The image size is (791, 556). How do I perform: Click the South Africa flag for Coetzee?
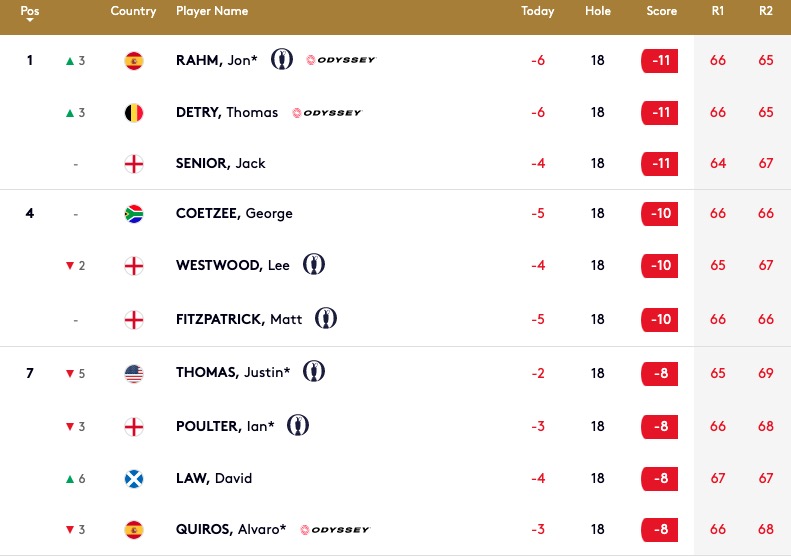[133, 214]
